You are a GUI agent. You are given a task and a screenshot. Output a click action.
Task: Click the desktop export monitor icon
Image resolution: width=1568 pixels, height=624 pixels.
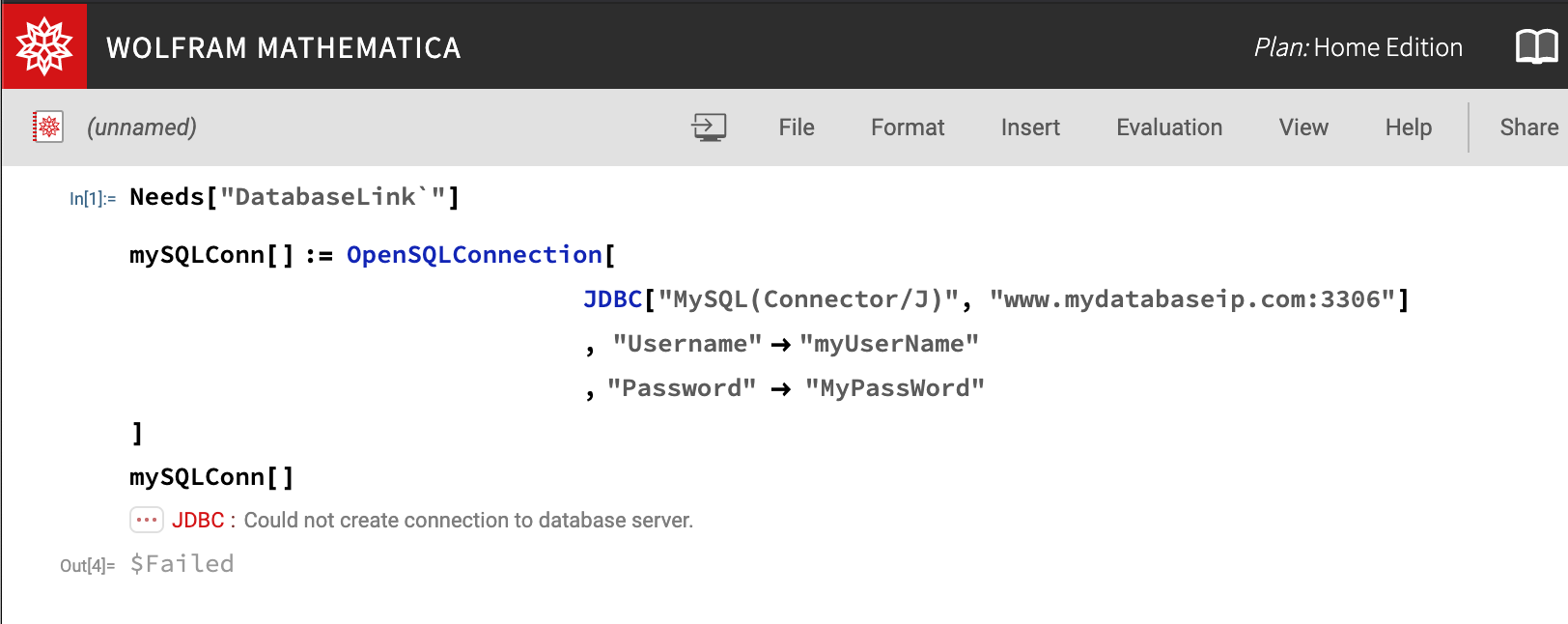(x=709, y=128)
